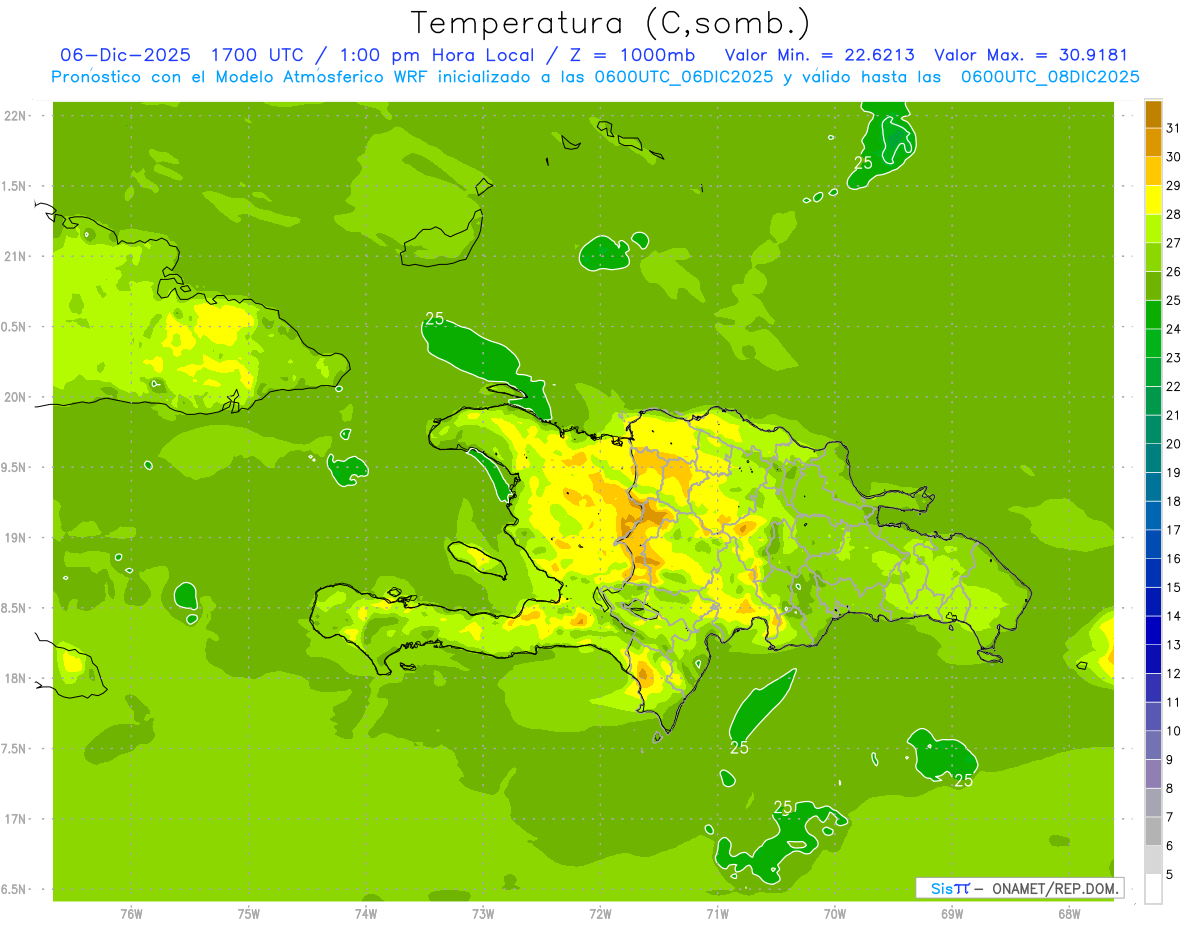Image resolution: width=1200 pixels, height=927 pixels.
Task: Select the 'Z = 1000mb' level text
Action: [633, 55]
